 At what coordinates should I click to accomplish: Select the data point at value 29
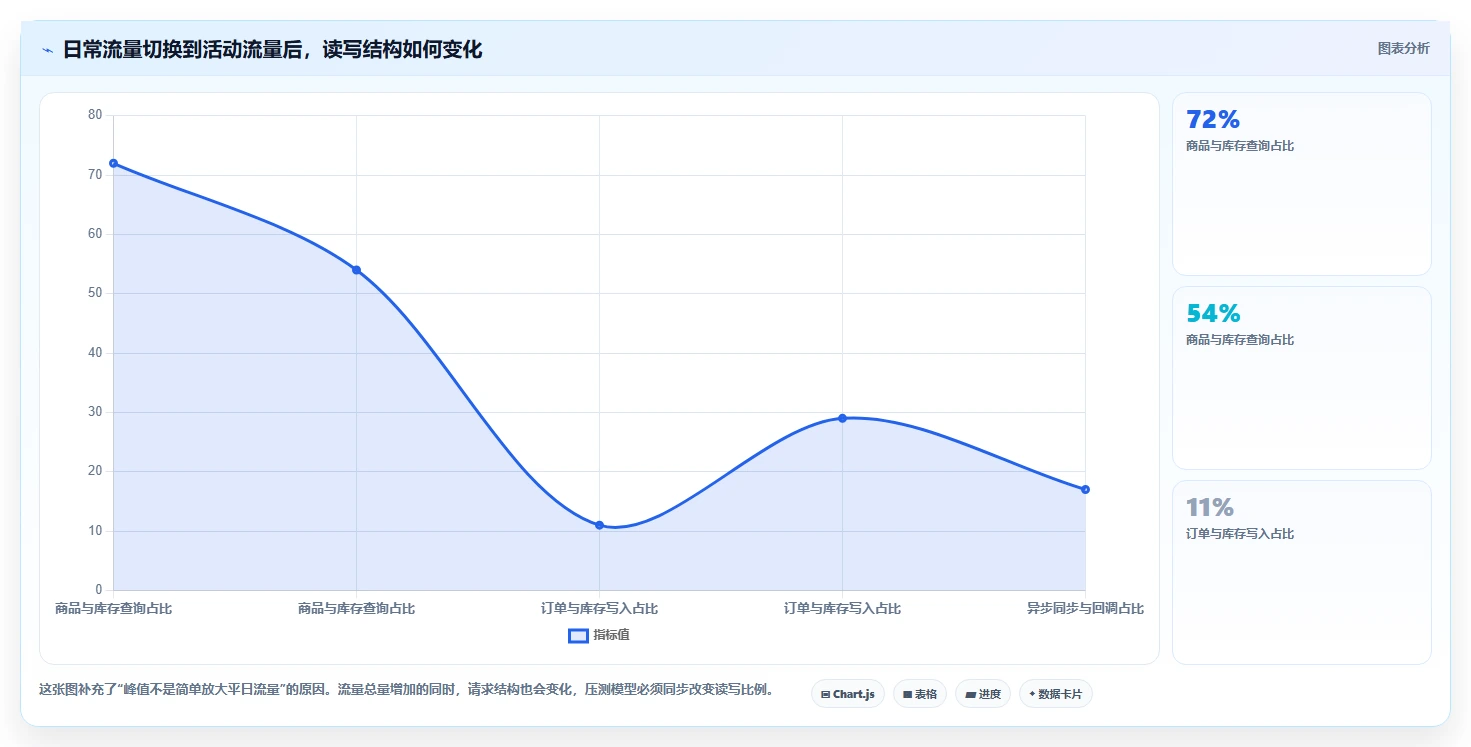[842, 418]
